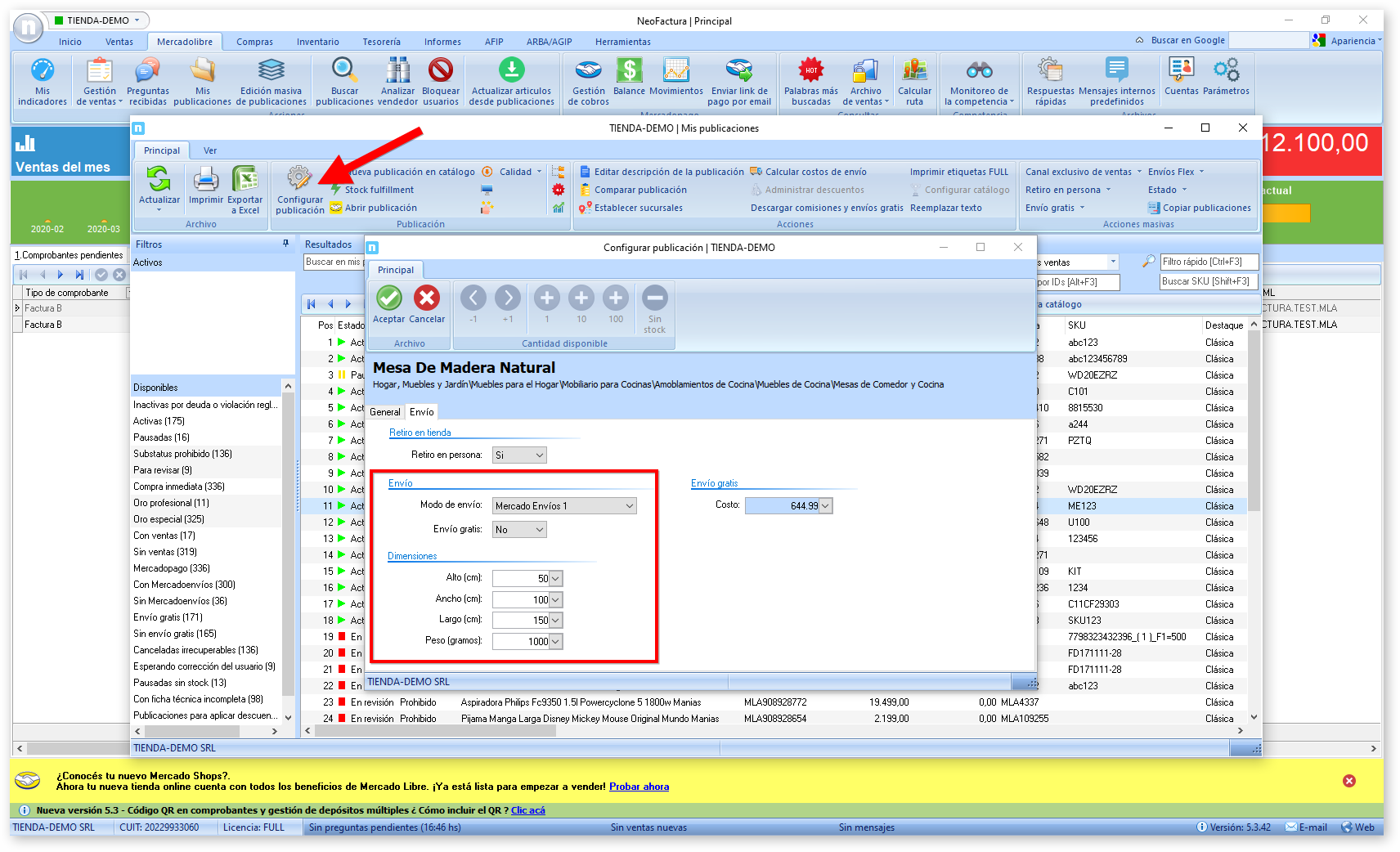Click the red Cancelar icon
The width and height of the screenshot is (1400, 852).
(426, 298)
